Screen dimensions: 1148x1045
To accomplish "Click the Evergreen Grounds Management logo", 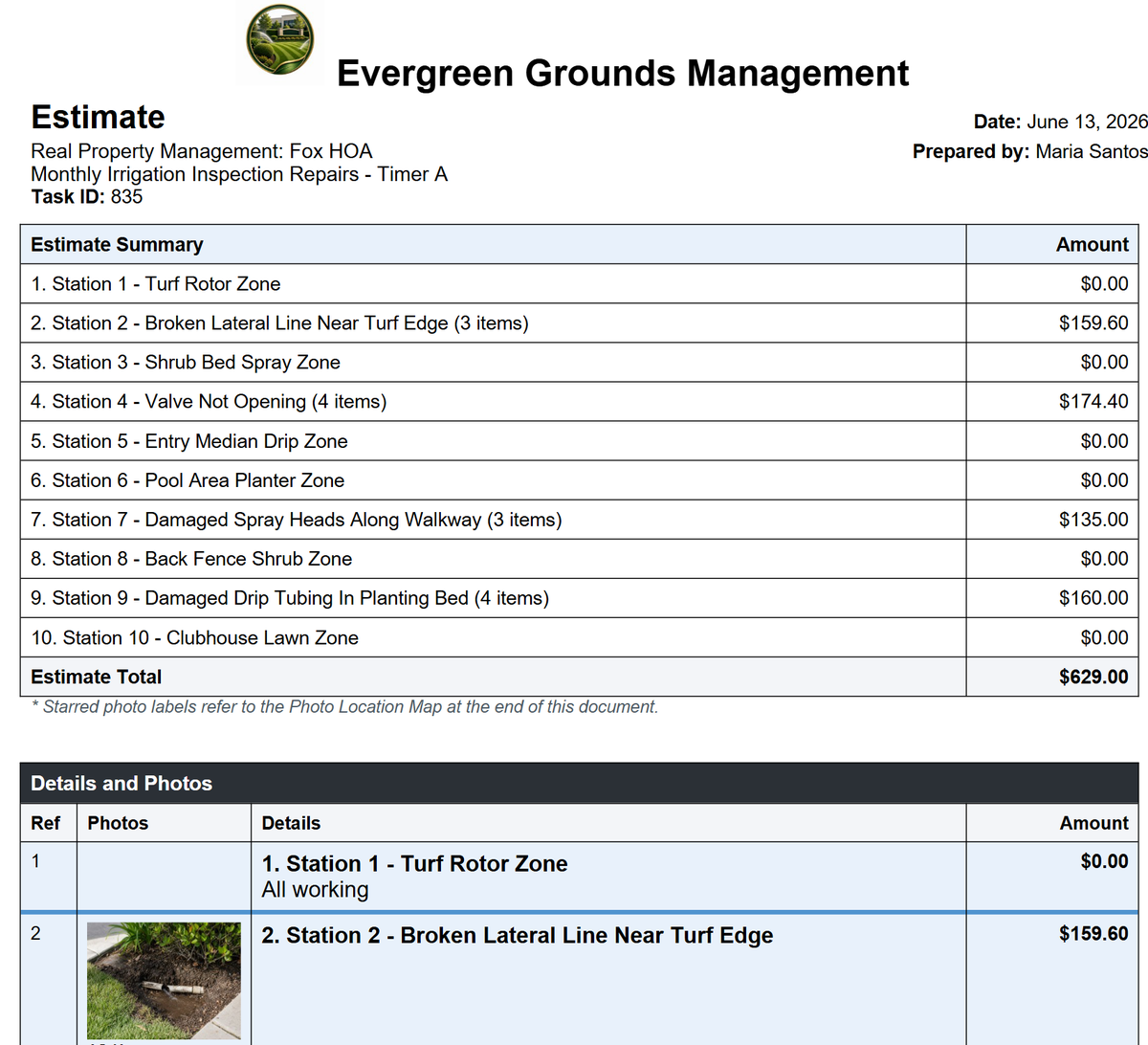I will point(279,40).
